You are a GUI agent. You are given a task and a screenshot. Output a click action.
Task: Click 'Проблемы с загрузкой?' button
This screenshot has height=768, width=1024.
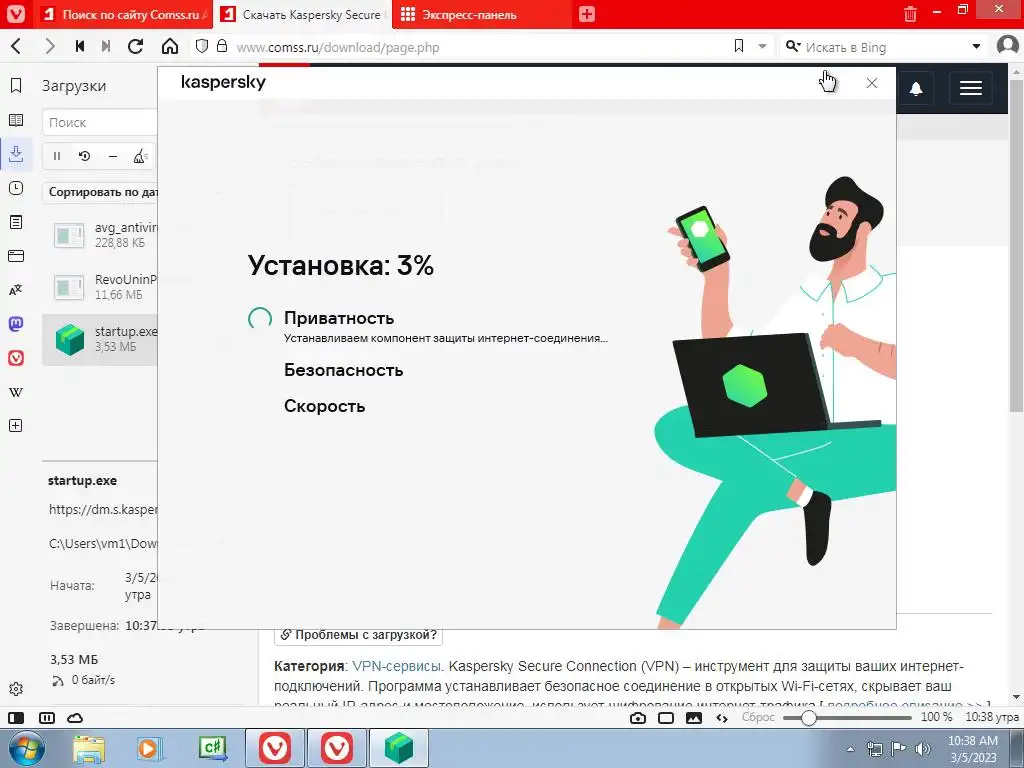(359, 635)
